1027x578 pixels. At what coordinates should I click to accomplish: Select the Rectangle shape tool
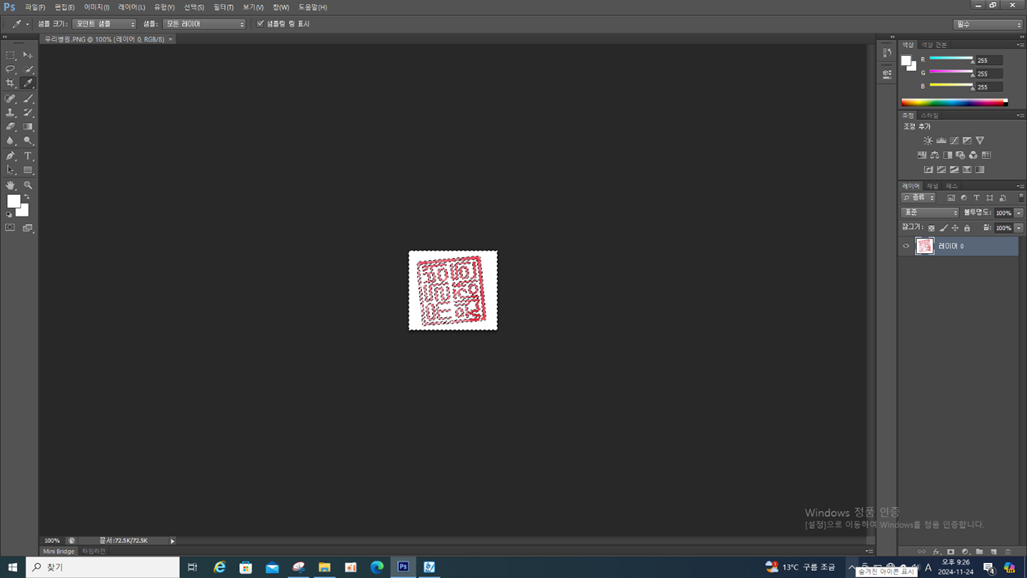click(28, 170)
